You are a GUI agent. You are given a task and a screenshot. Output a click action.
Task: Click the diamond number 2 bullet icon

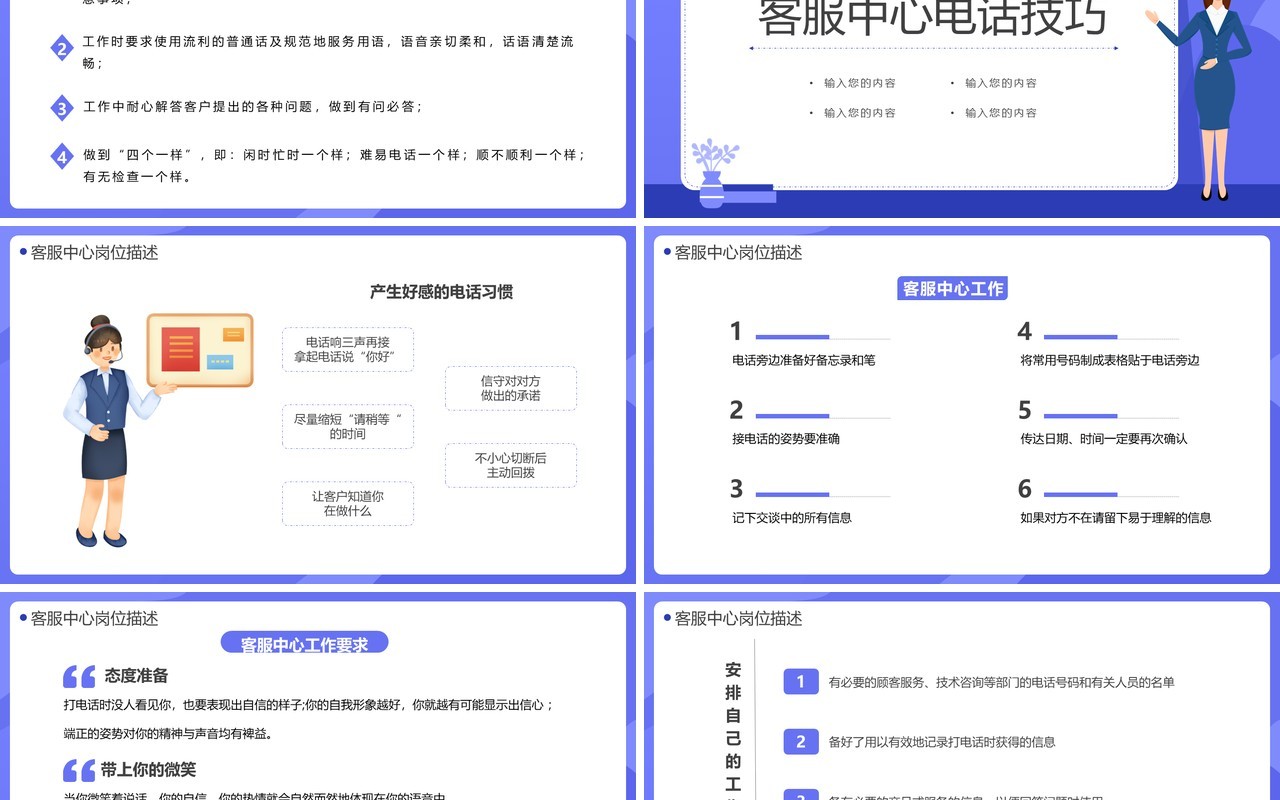coord(62,49)
